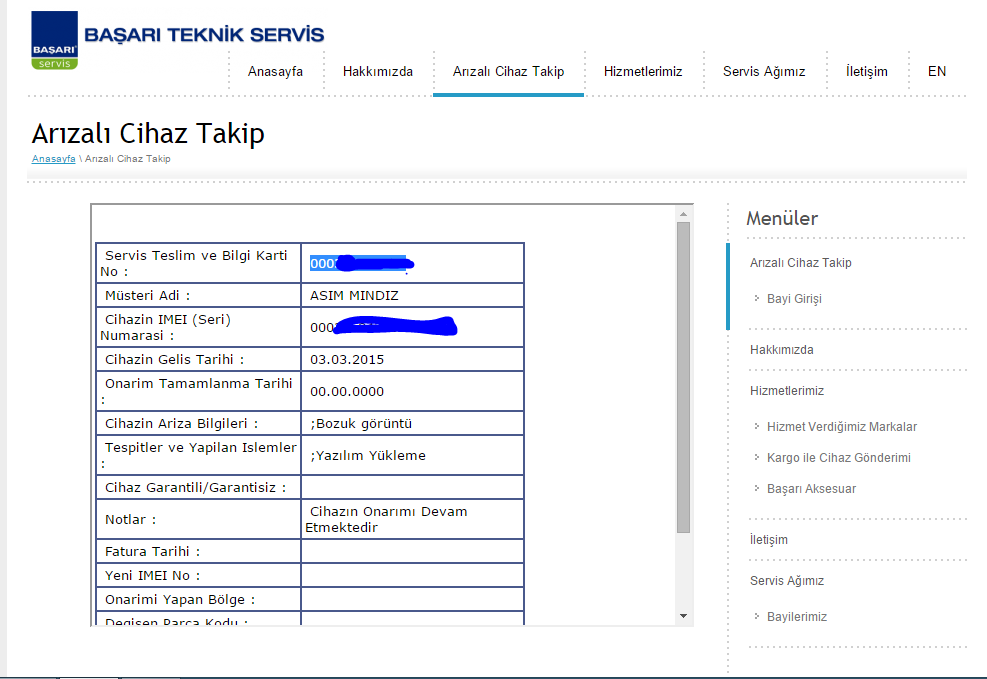Follow the Anasayfa breadcrumb link
Screen dimensions: 987x679
point(54,159)
